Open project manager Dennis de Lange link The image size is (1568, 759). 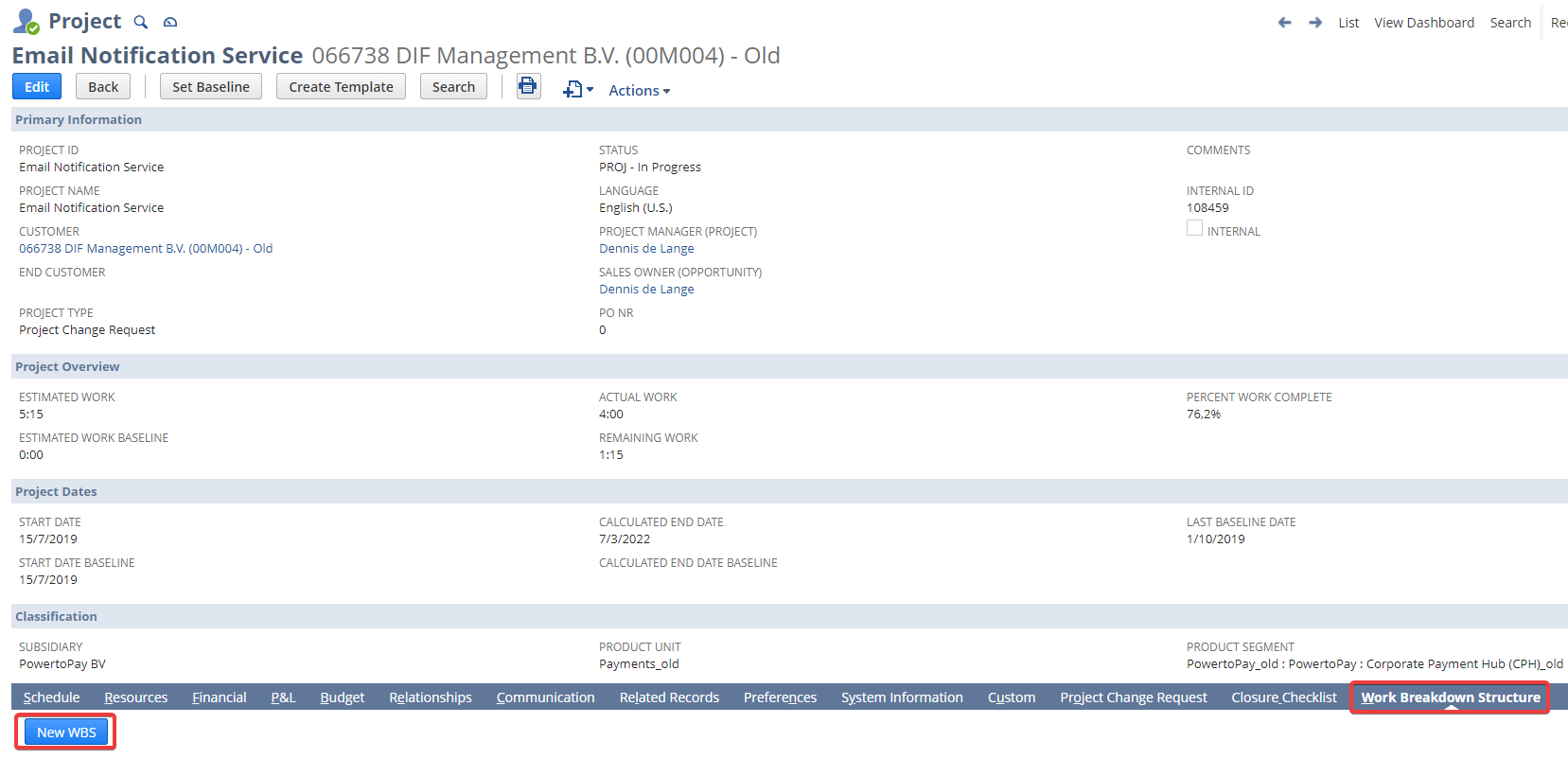[x=646, y=248]
